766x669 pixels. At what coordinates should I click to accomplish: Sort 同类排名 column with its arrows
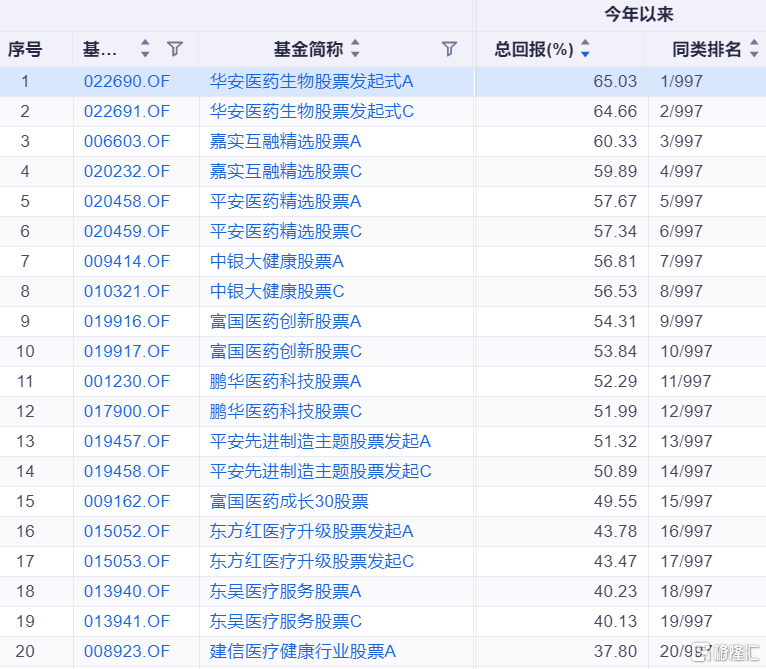pos(754,49)
